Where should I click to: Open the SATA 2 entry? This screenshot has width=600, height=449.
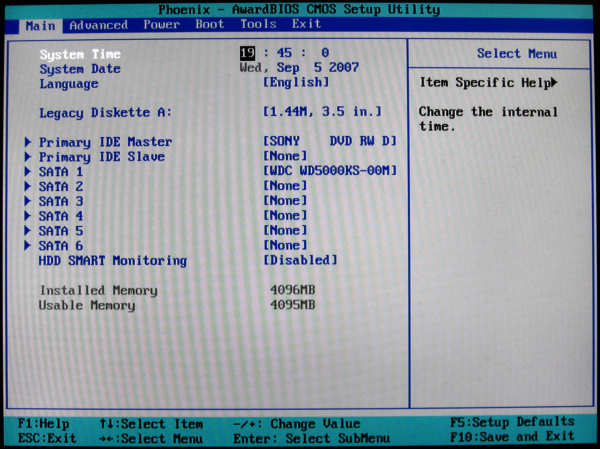(61, 186)
